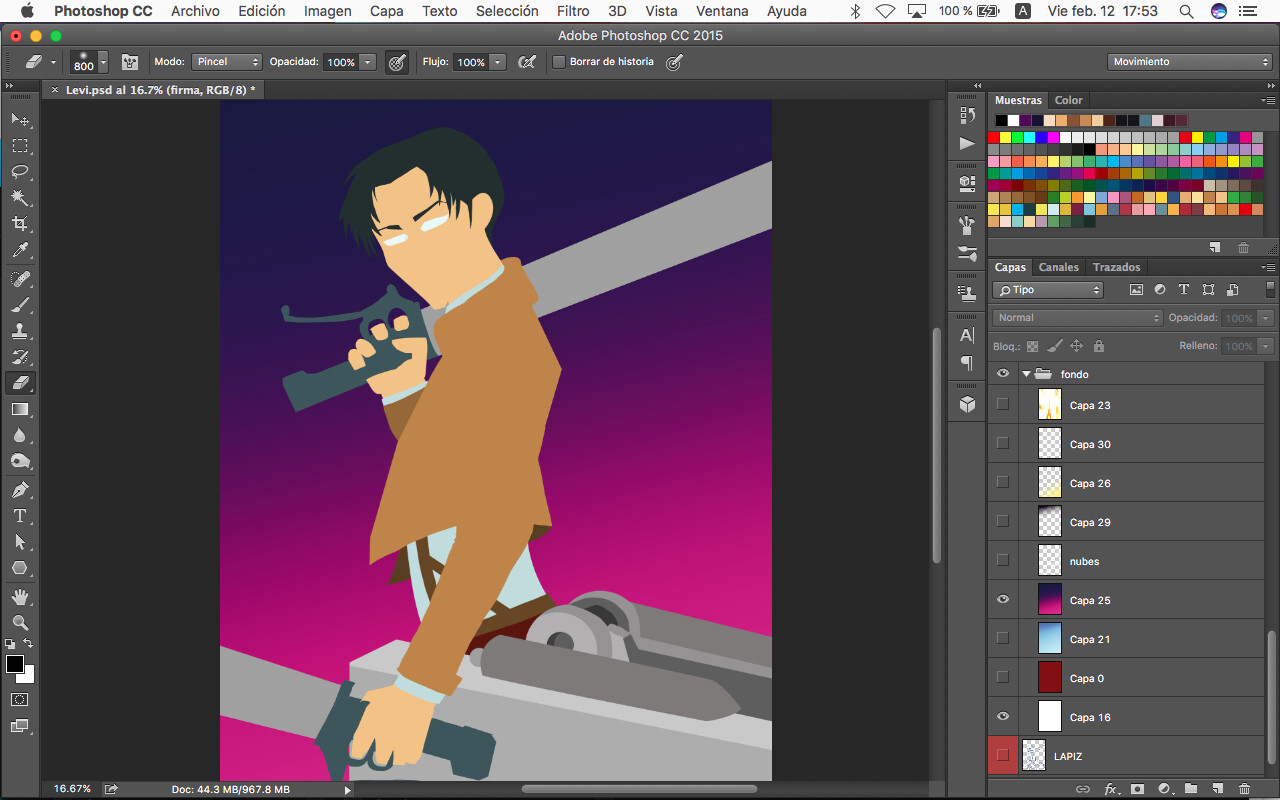The image size is (1280, 800).
Task: Select the Eraser tool in toolbox
Action: pyautogui.click(x=20, y=383)
